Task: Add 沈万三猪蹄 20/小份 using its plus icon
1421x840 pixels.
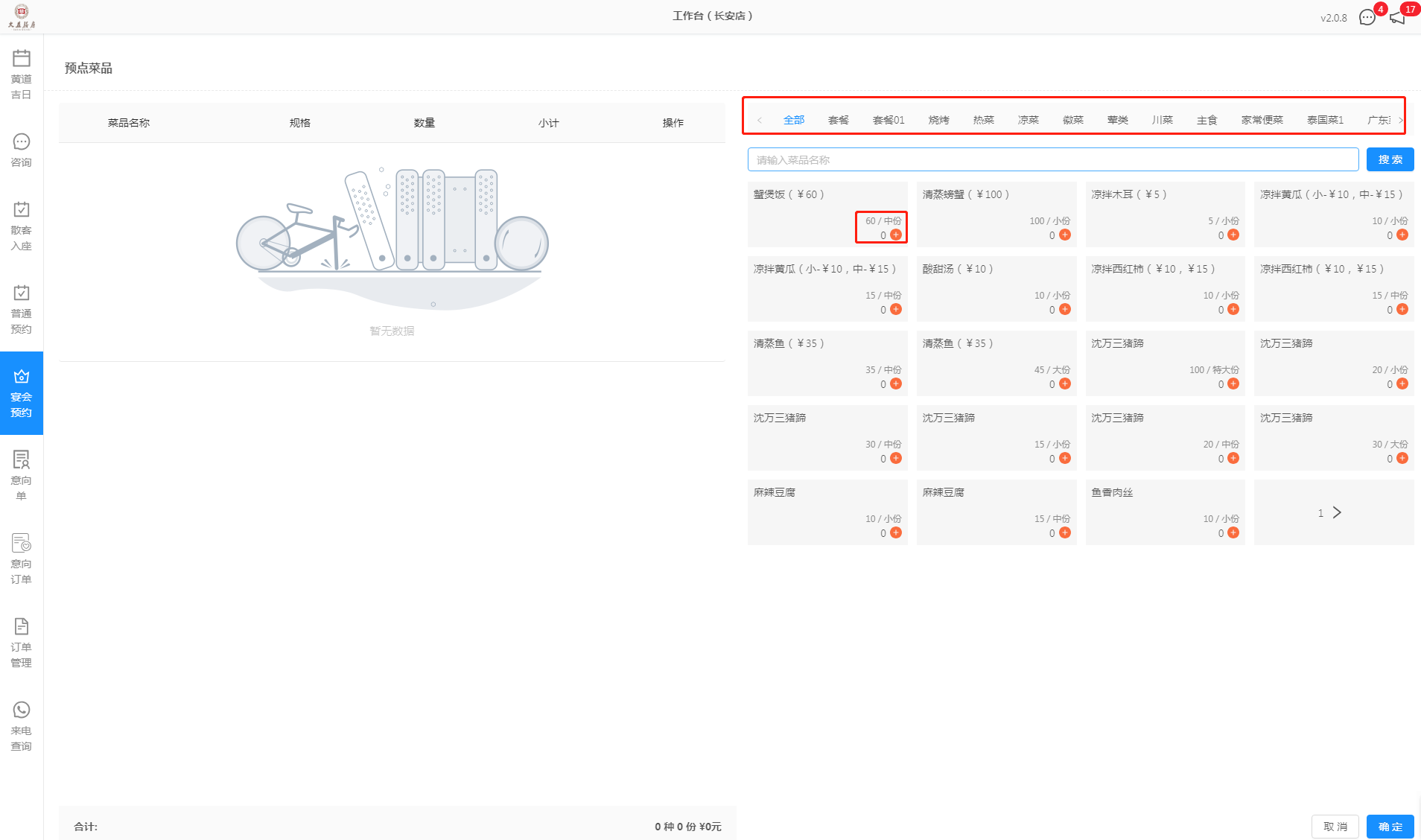Action: pyautogui.click(x=1402, y=384)
